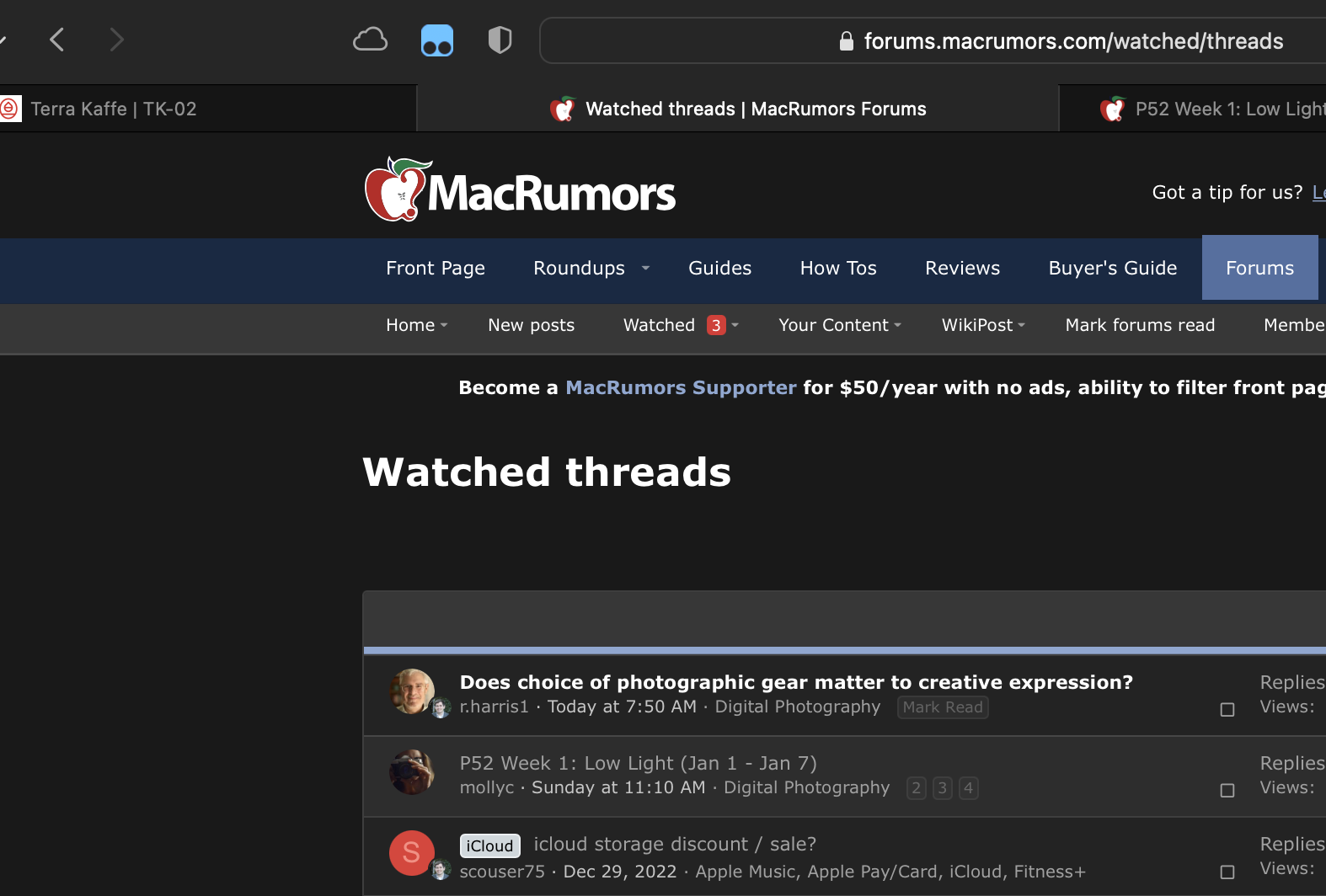Image resolution: width=1326 pixels, height=896 pixels.
Task: Click the Roundups nav link text
Action: 579,268
